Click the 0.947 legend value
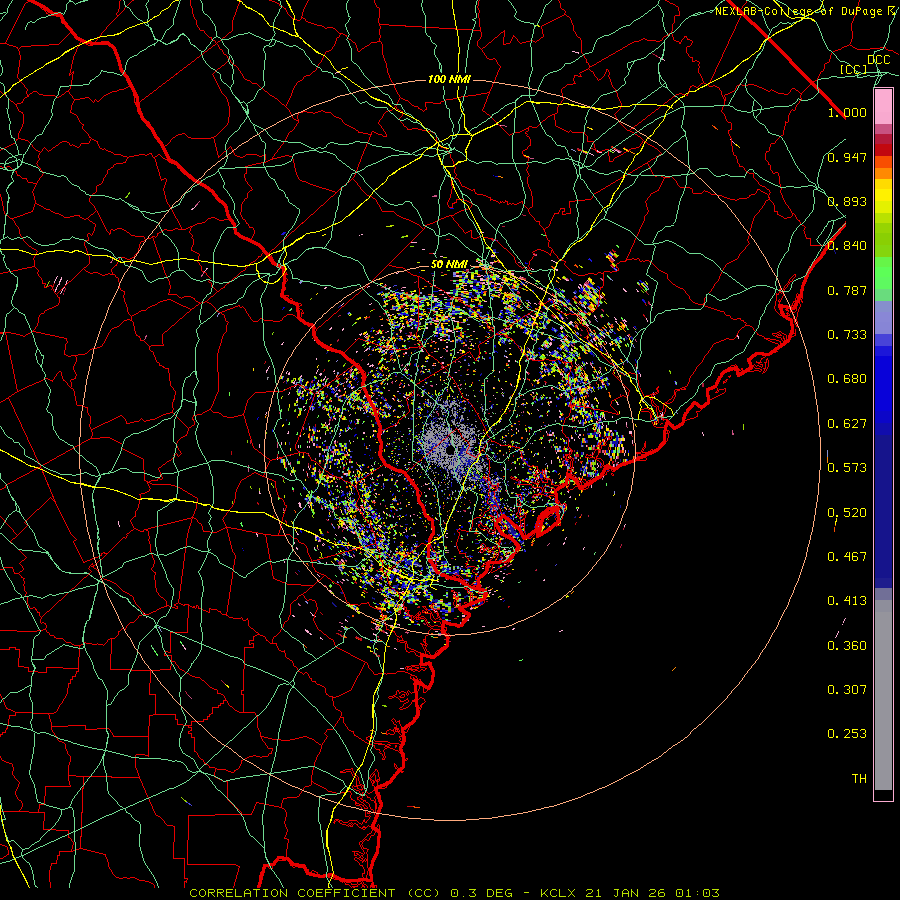 coord(847,157)
